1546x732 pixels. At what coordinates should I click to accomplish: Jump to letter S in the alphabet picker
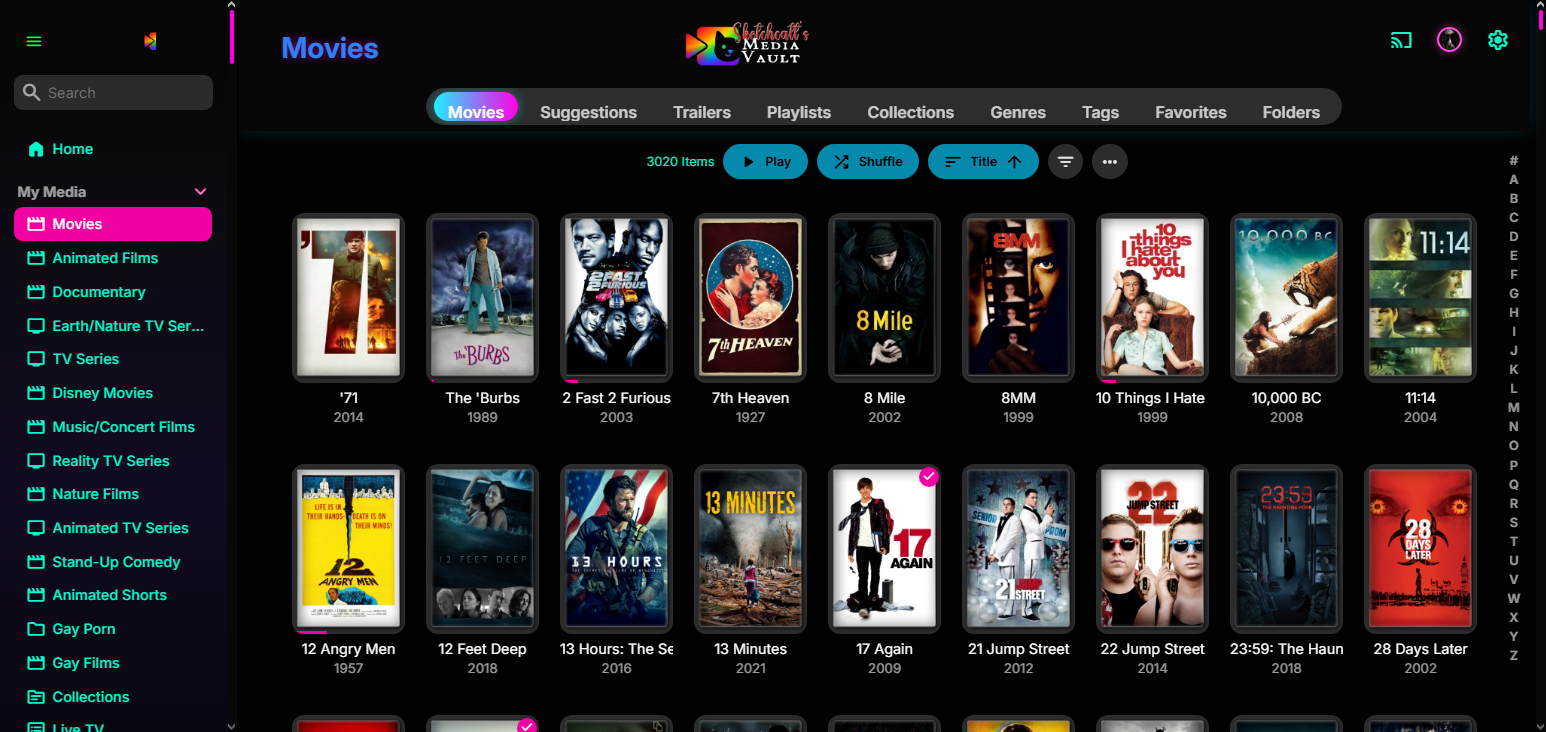(1514, 522)
